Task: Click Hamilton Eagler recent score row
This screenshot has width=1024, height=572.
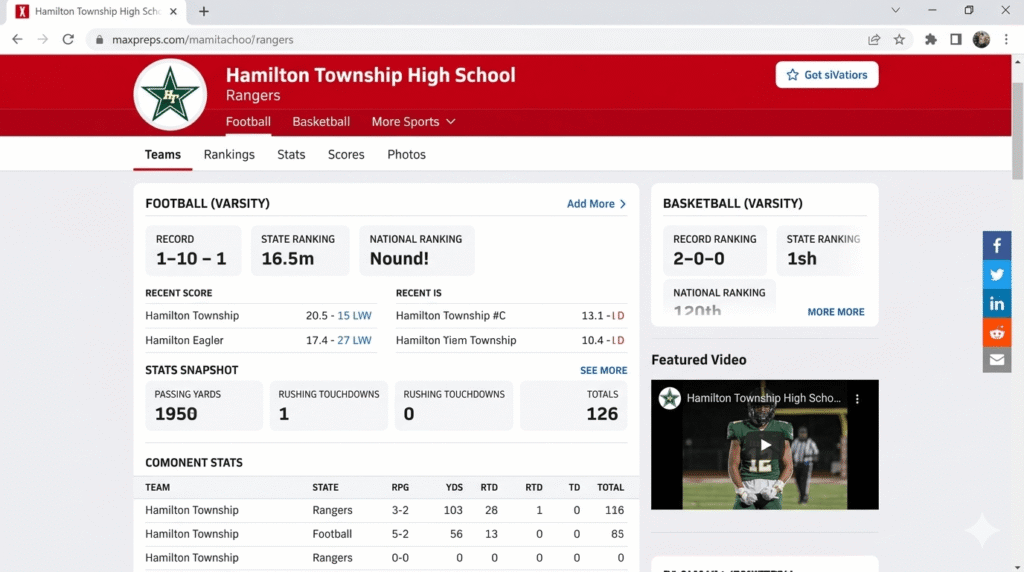Action: coord(261,340)
